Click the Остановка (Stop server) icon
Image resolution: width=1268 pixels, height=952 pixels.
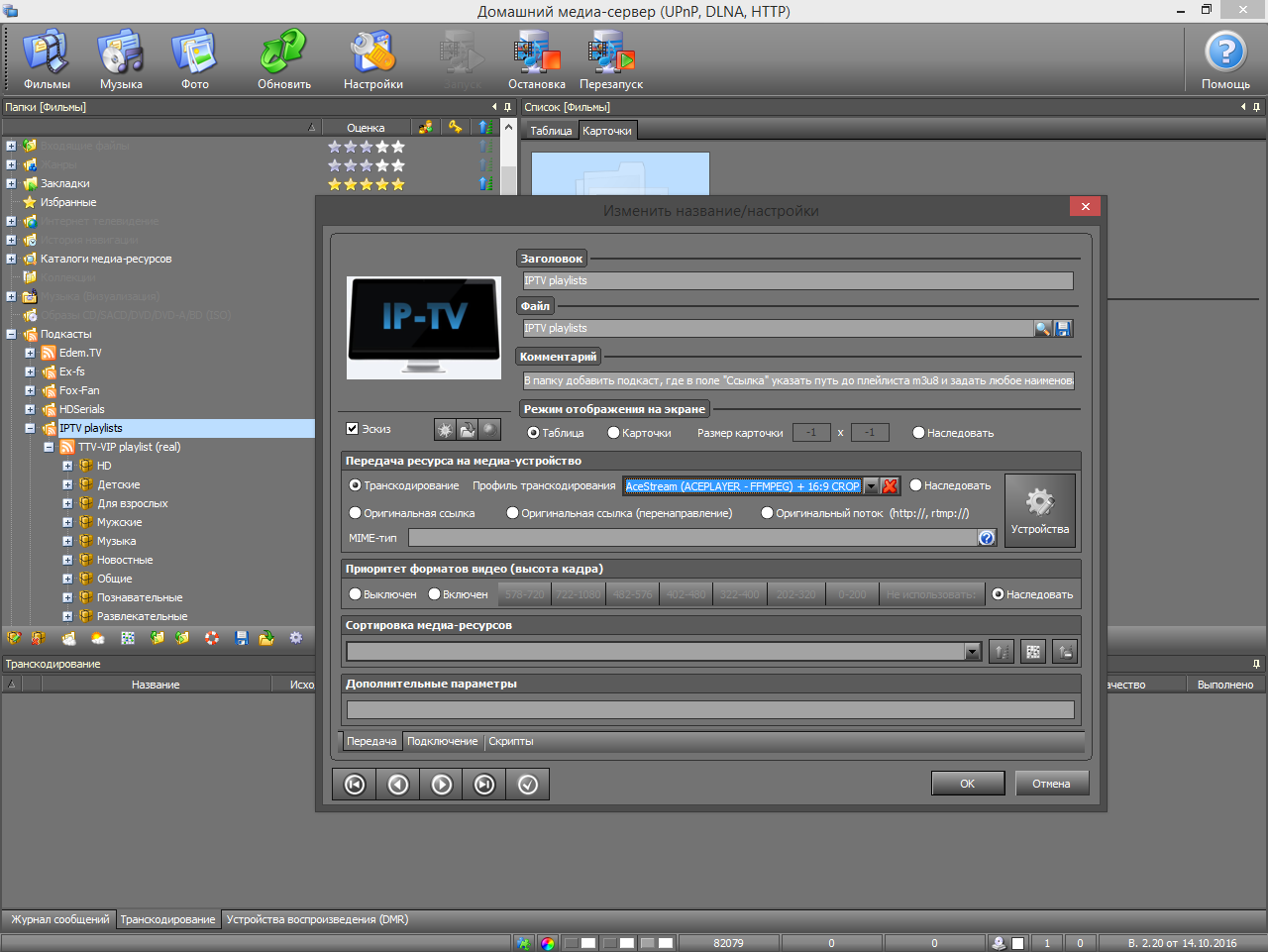click(x=536, y=59)
